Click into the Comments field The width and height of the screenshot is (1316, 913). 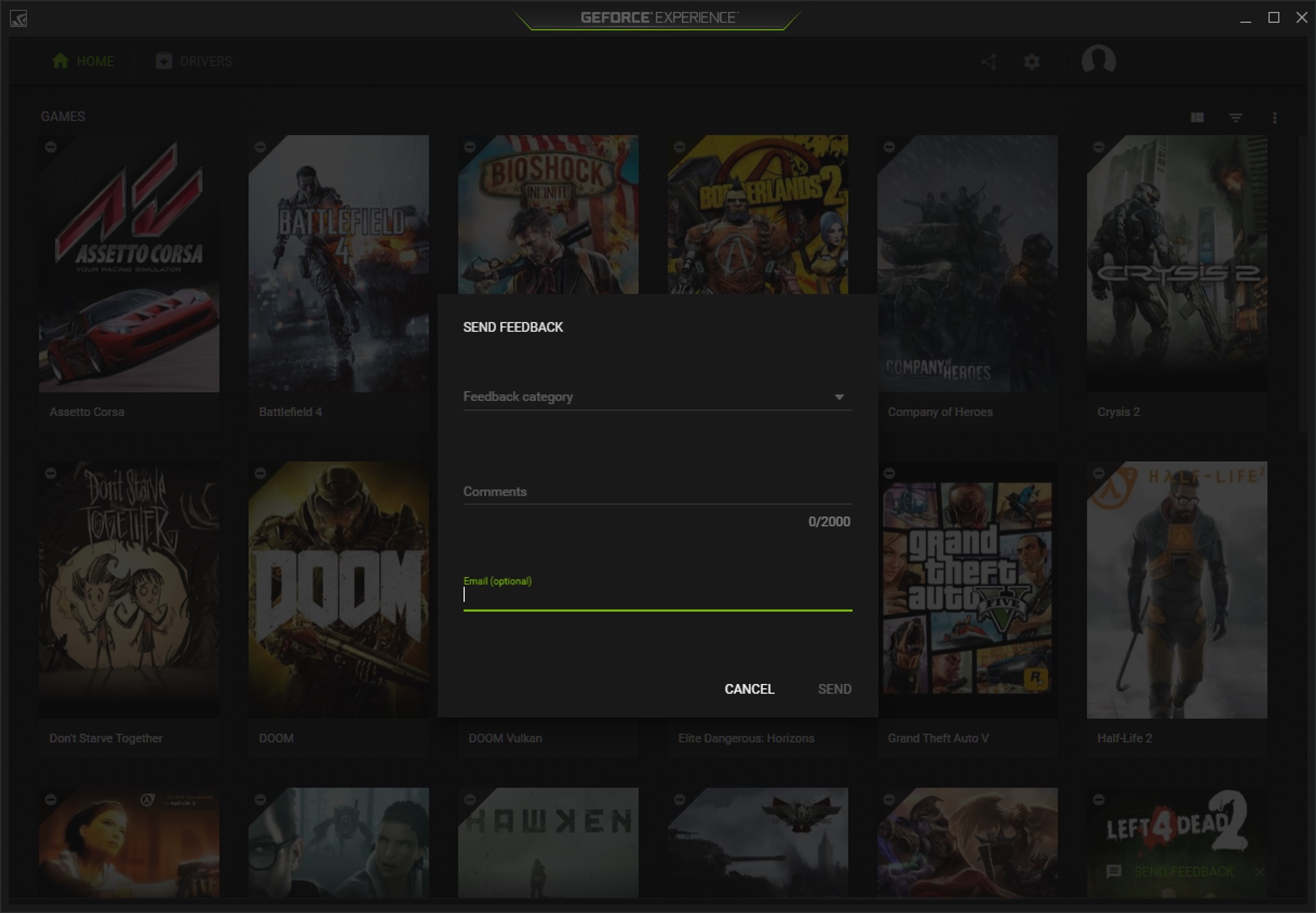(x=657, y=491)
